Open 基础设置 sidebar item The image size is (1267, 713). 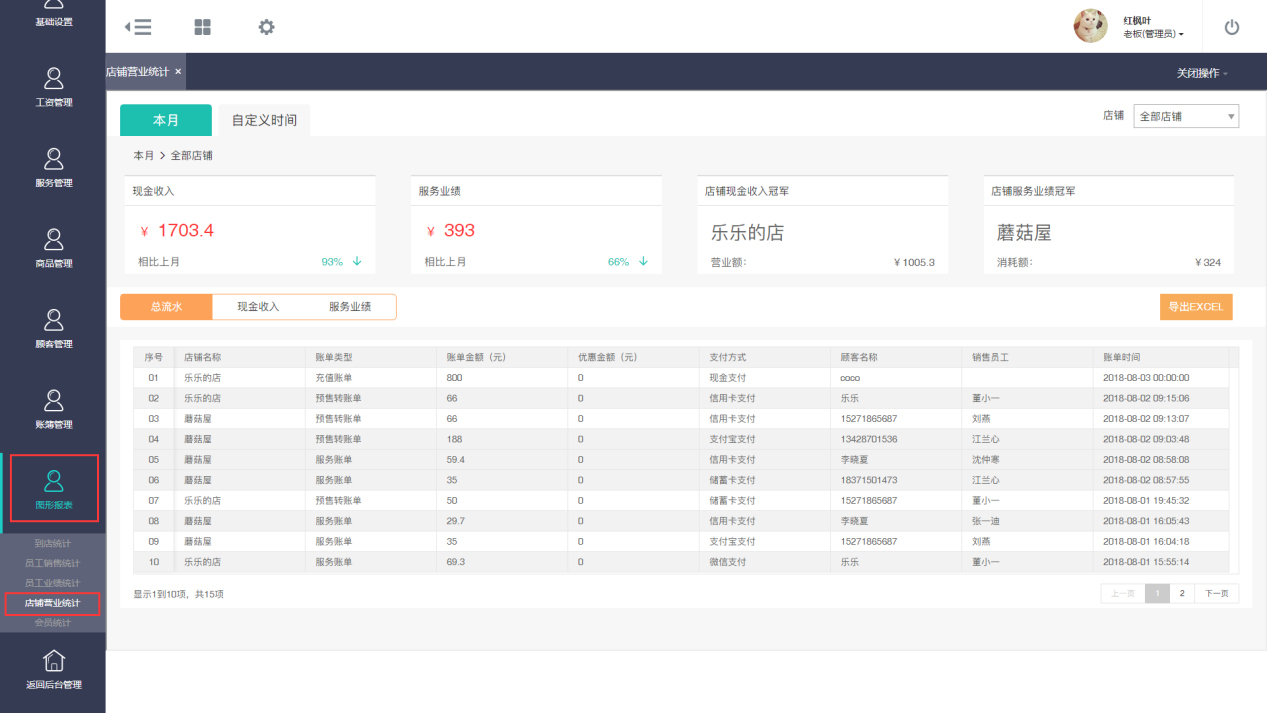[54, 14]
